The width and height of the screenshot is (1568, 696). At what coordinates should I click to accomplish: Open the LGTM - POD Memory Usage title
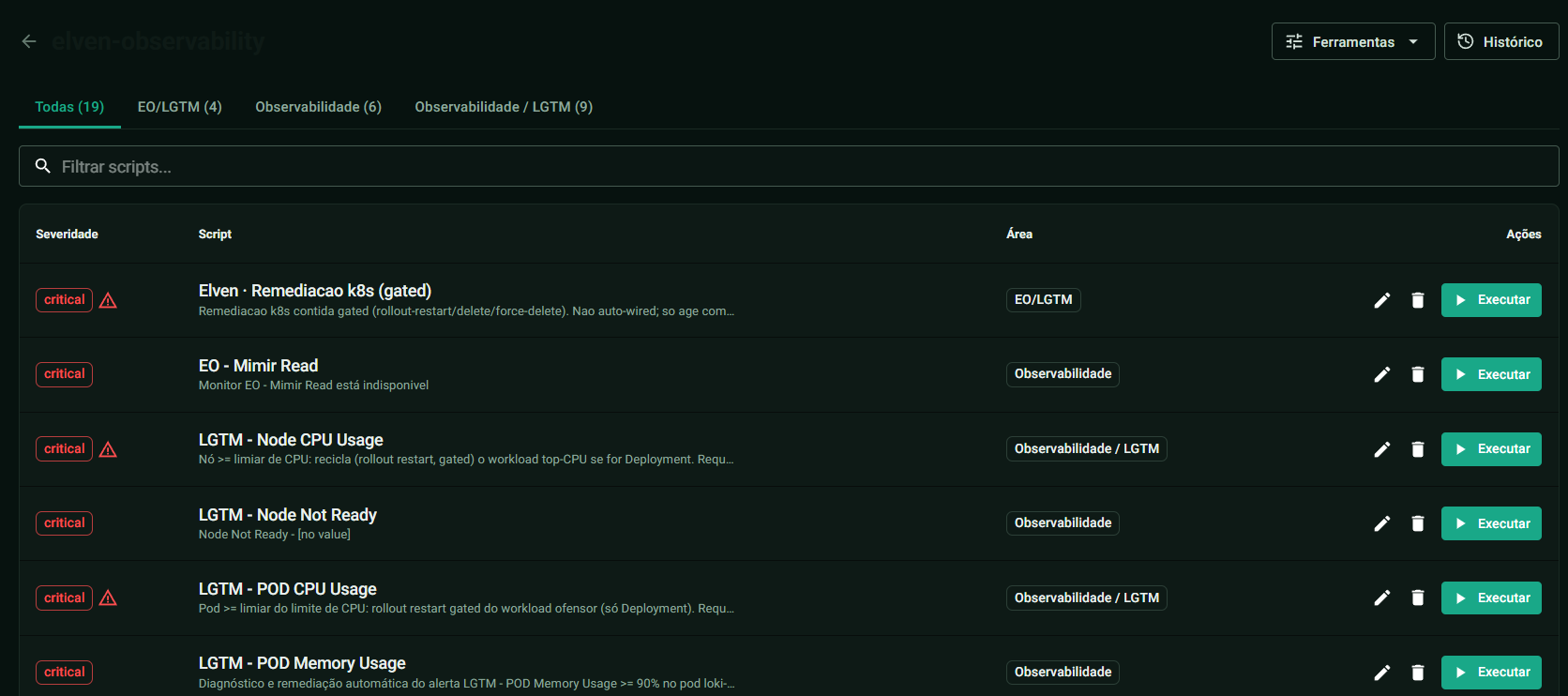tap(302, 663)
